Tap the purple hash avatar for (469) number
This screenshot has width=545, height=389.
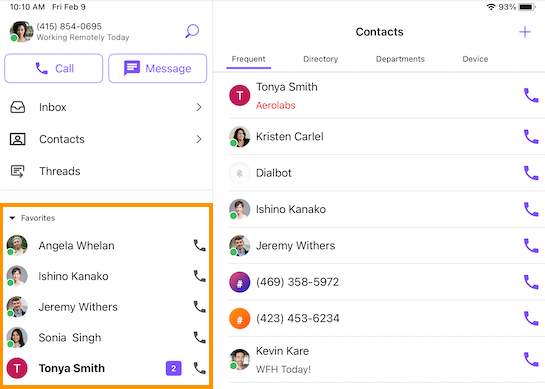(x=239, y=282)
